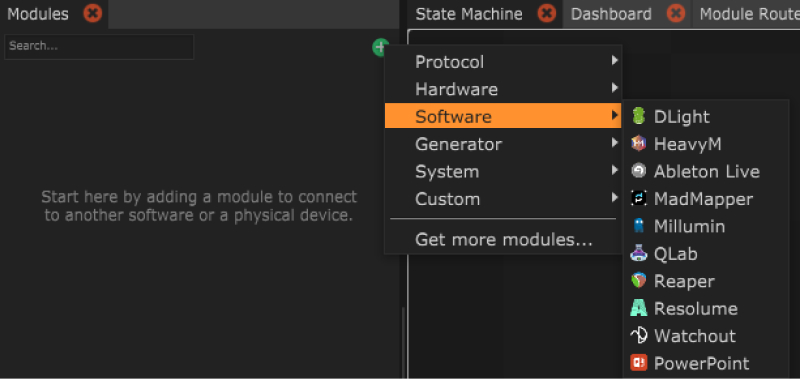This screenshot has height=379, width=800.
Task: Switch to the Module Router tab
Action: coord(749,14)
